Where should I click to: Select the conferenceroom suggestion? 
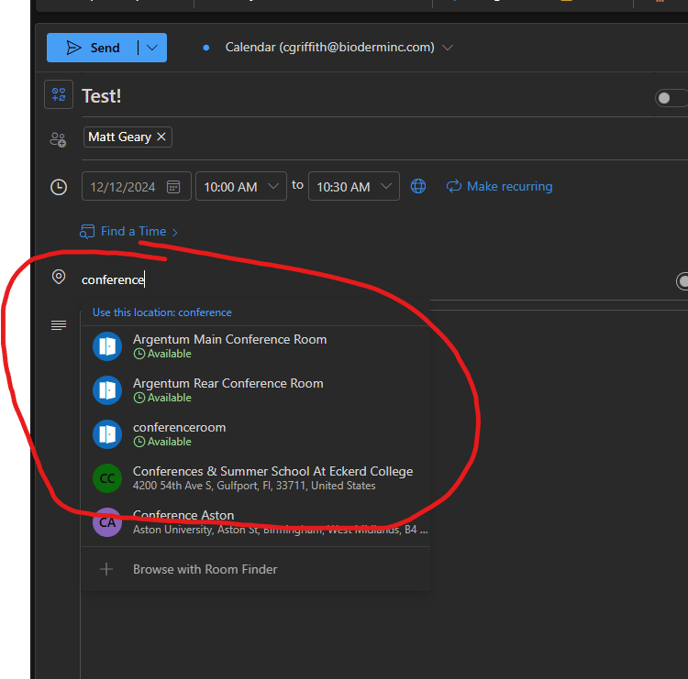point(255,435)
